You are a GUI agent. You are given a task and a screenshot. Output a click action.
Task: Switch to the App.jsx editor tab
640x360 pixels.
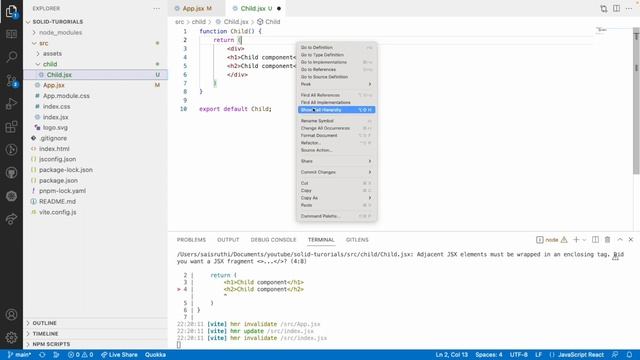click(196, 9)
